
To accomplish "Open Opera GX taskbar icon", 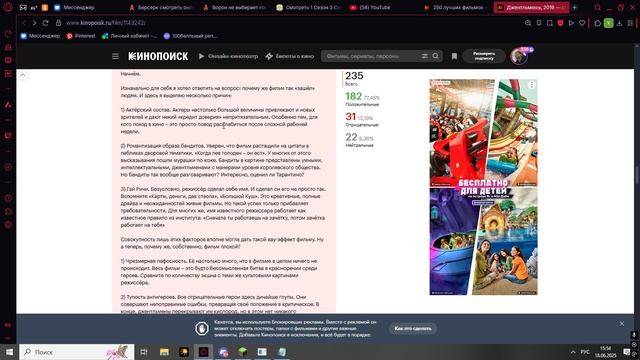I will [203, 352].
